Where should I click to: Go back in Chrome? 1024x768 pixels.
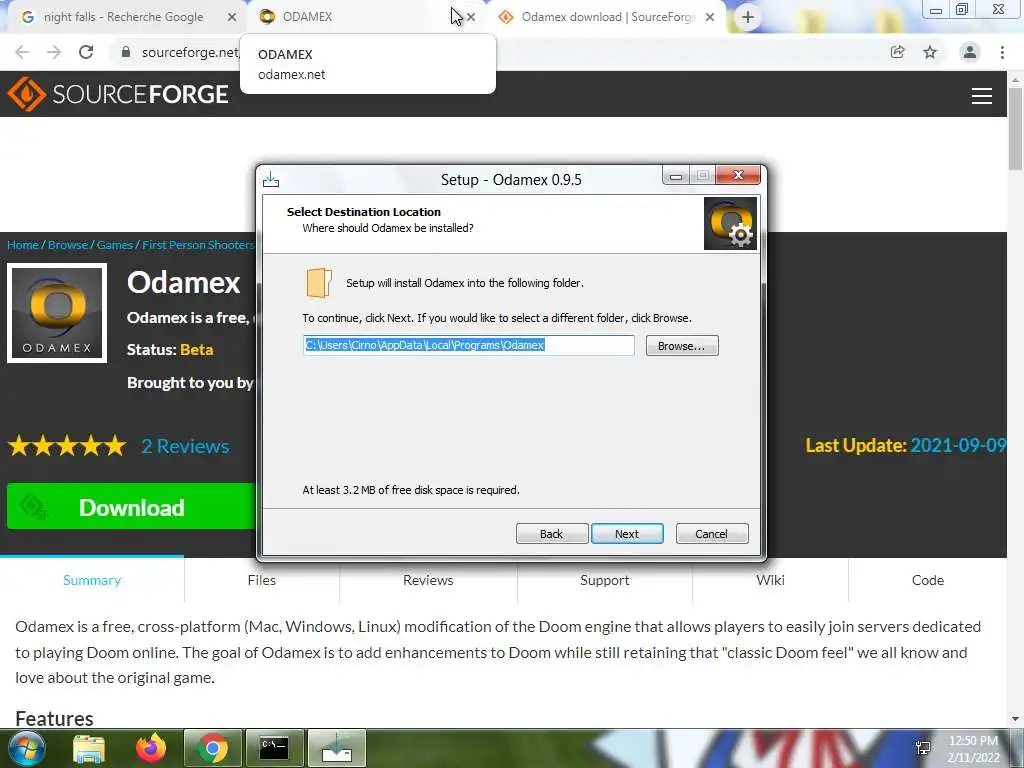coord(22,52)
